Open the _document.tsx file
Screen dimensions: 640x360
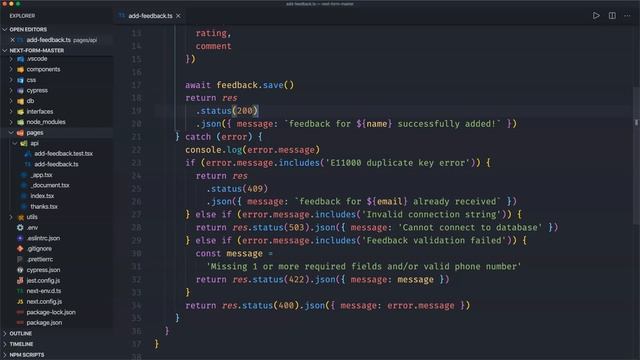pyautogui.click(x=50, y=185)
